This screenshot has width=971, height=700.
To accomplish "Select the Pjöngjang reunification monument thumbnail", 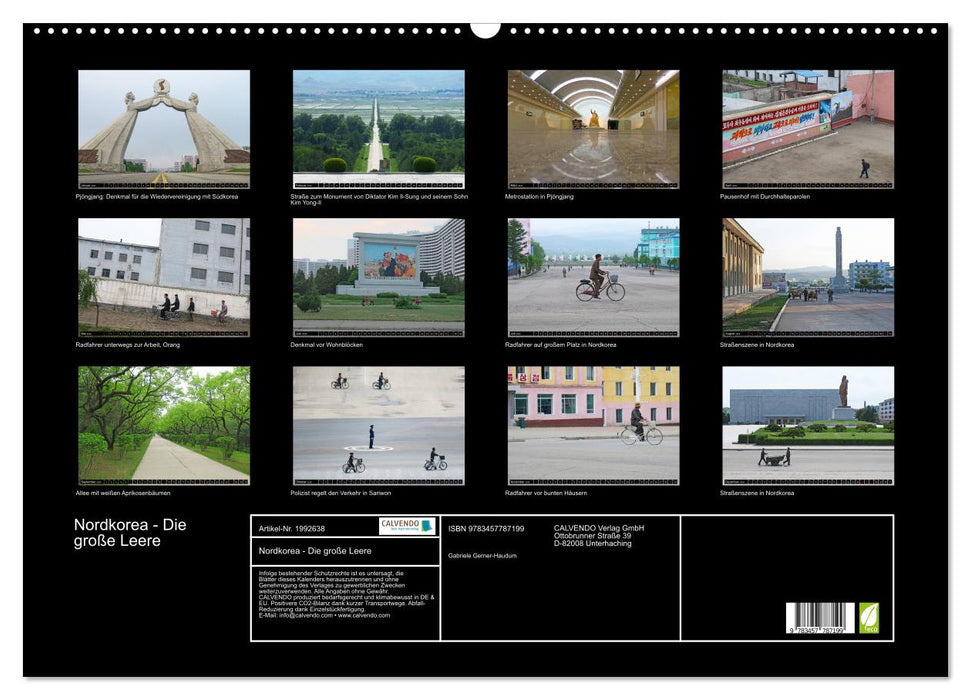I will [x=161, y=128].
